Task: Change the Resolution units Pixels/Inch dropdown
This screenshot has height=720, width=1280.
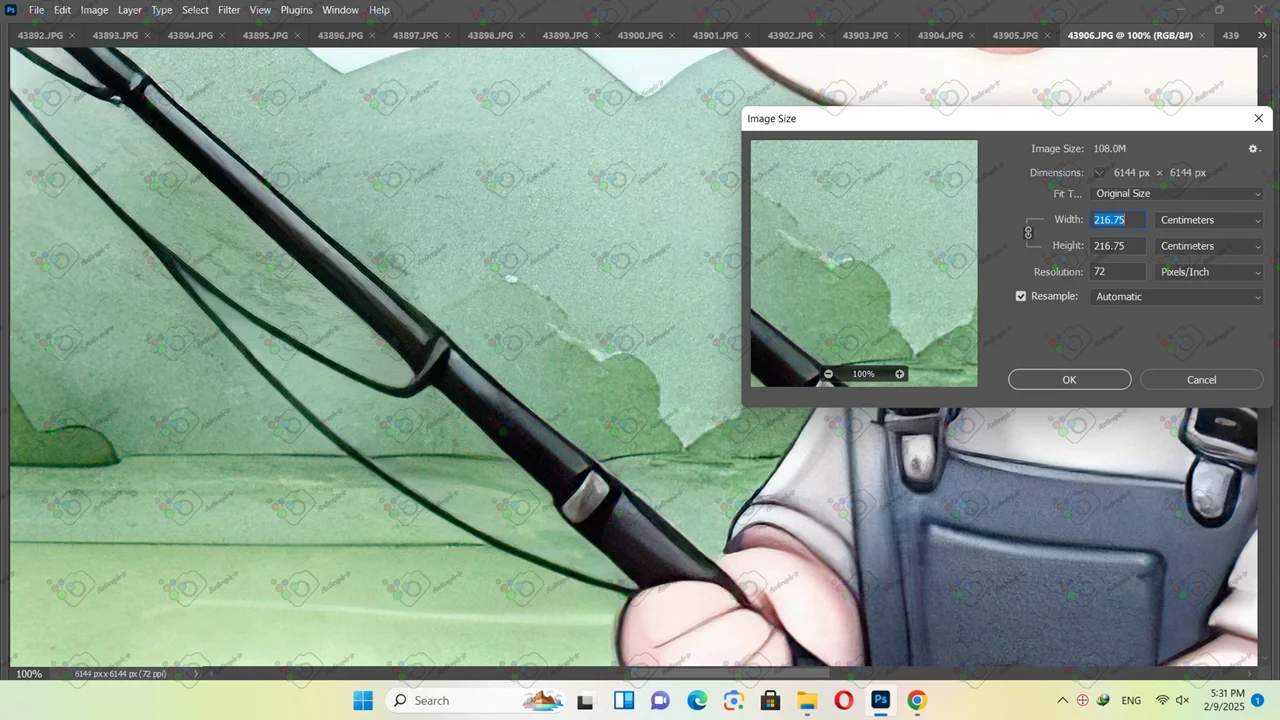Action: (1209, 272)
